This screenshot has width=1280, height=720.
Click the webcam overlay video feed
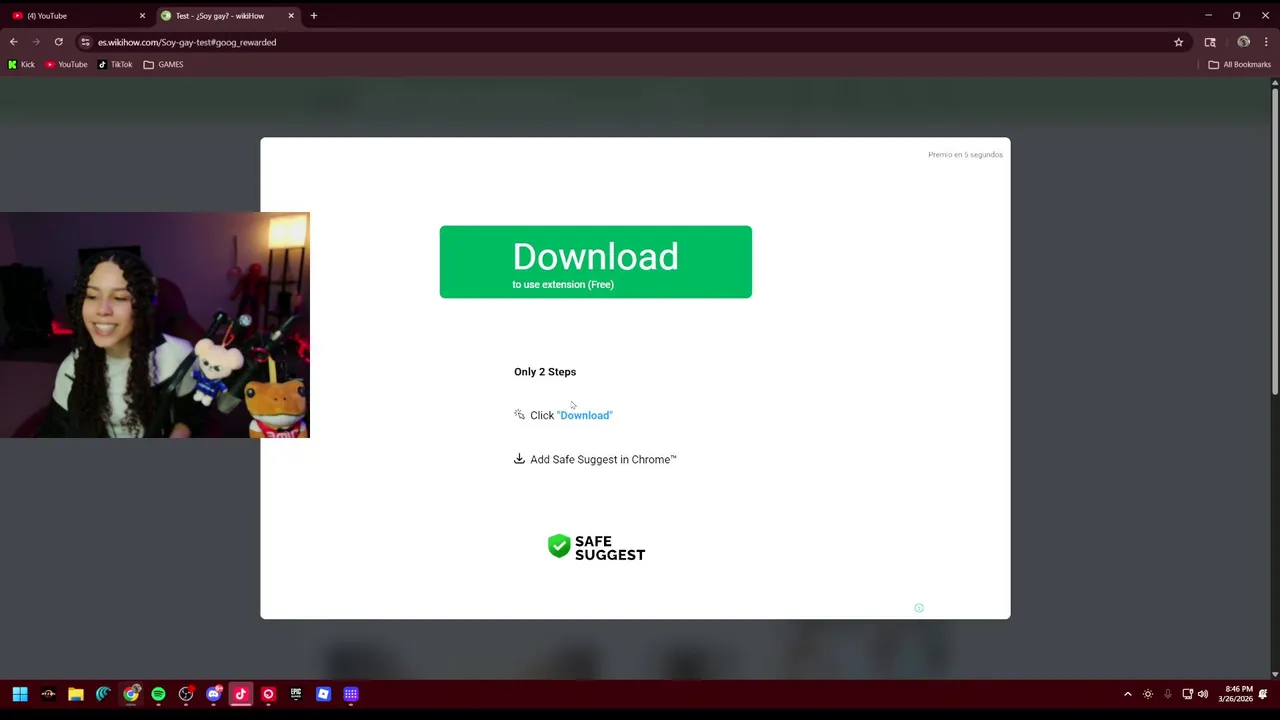155,325
